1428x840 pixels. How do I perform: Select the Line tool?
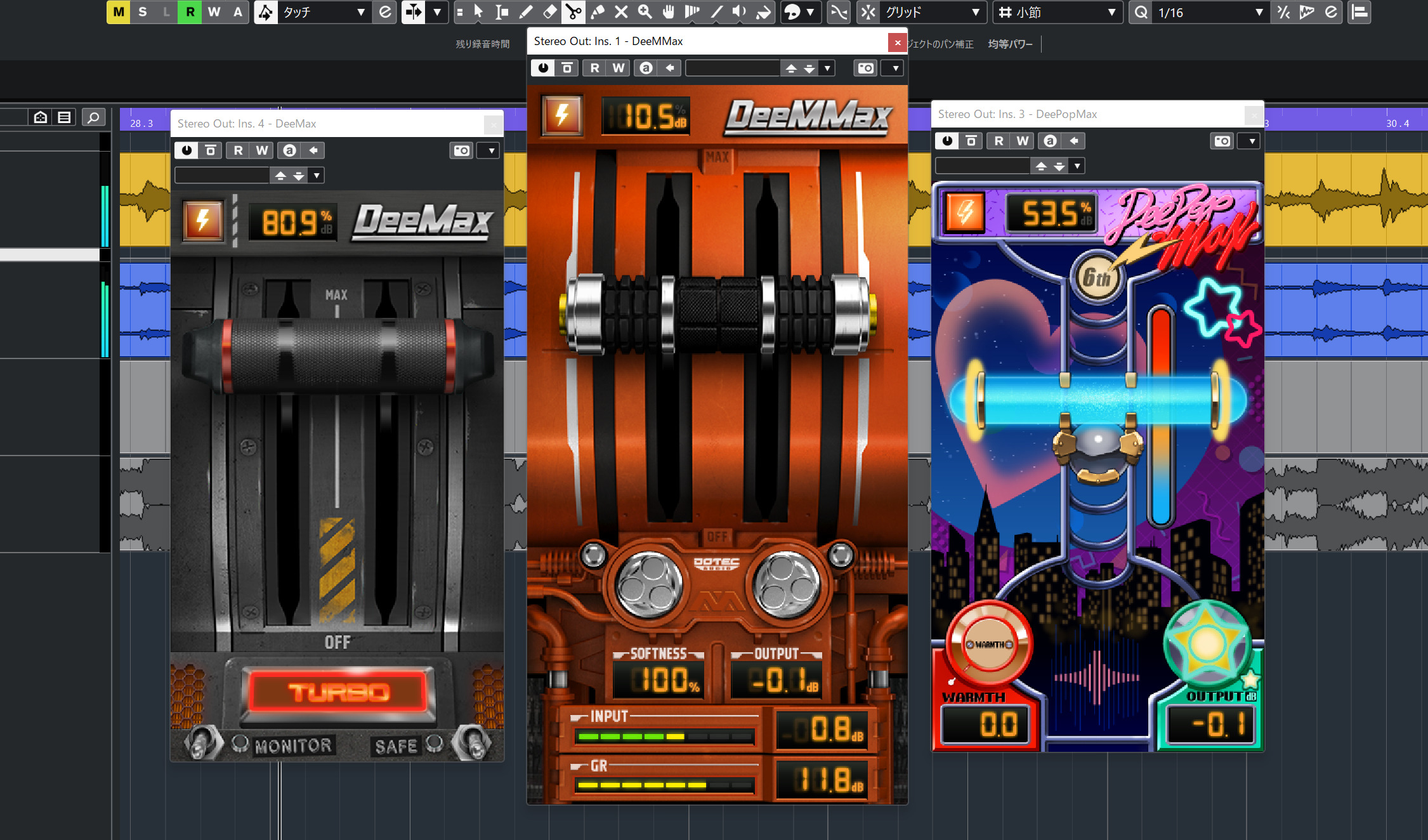(x=716, y=12)
